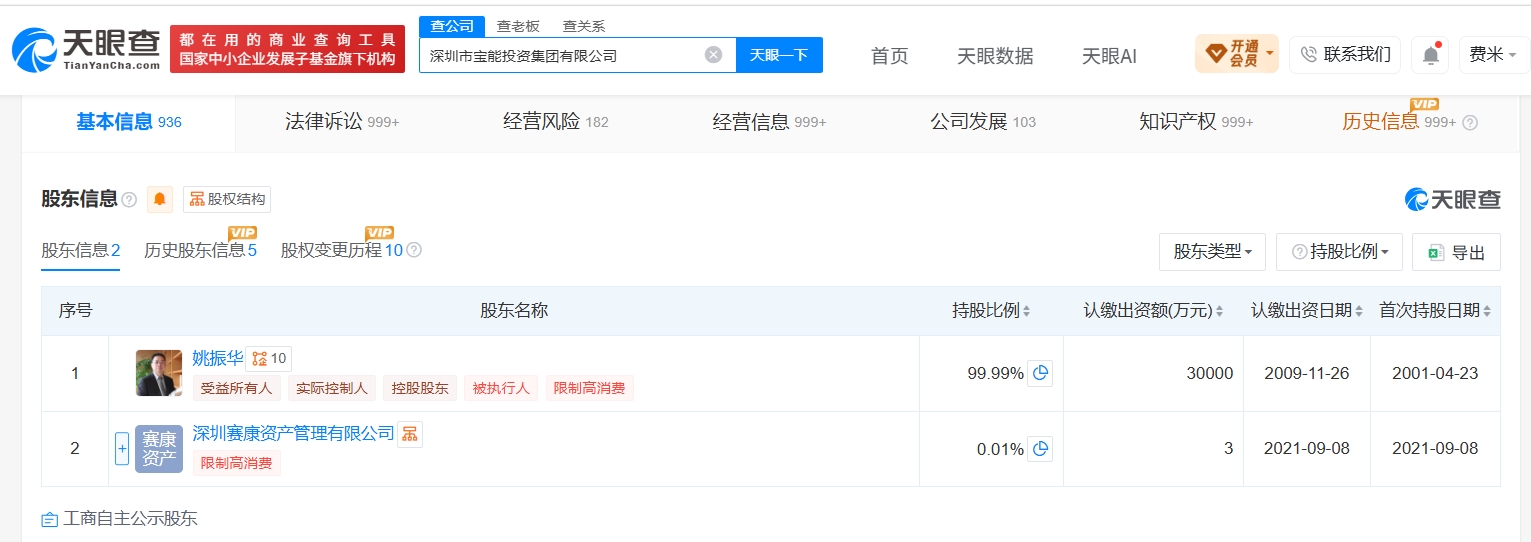
Task: Open 知识产权 tab
Action: pyautogui.click(x=1196, y=122)
